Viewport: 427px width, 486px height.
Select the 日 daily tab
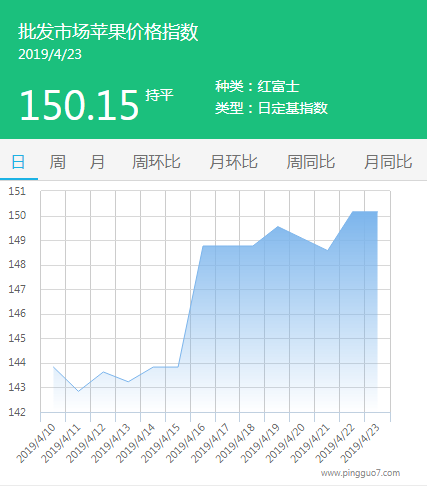tap(18, 162)
